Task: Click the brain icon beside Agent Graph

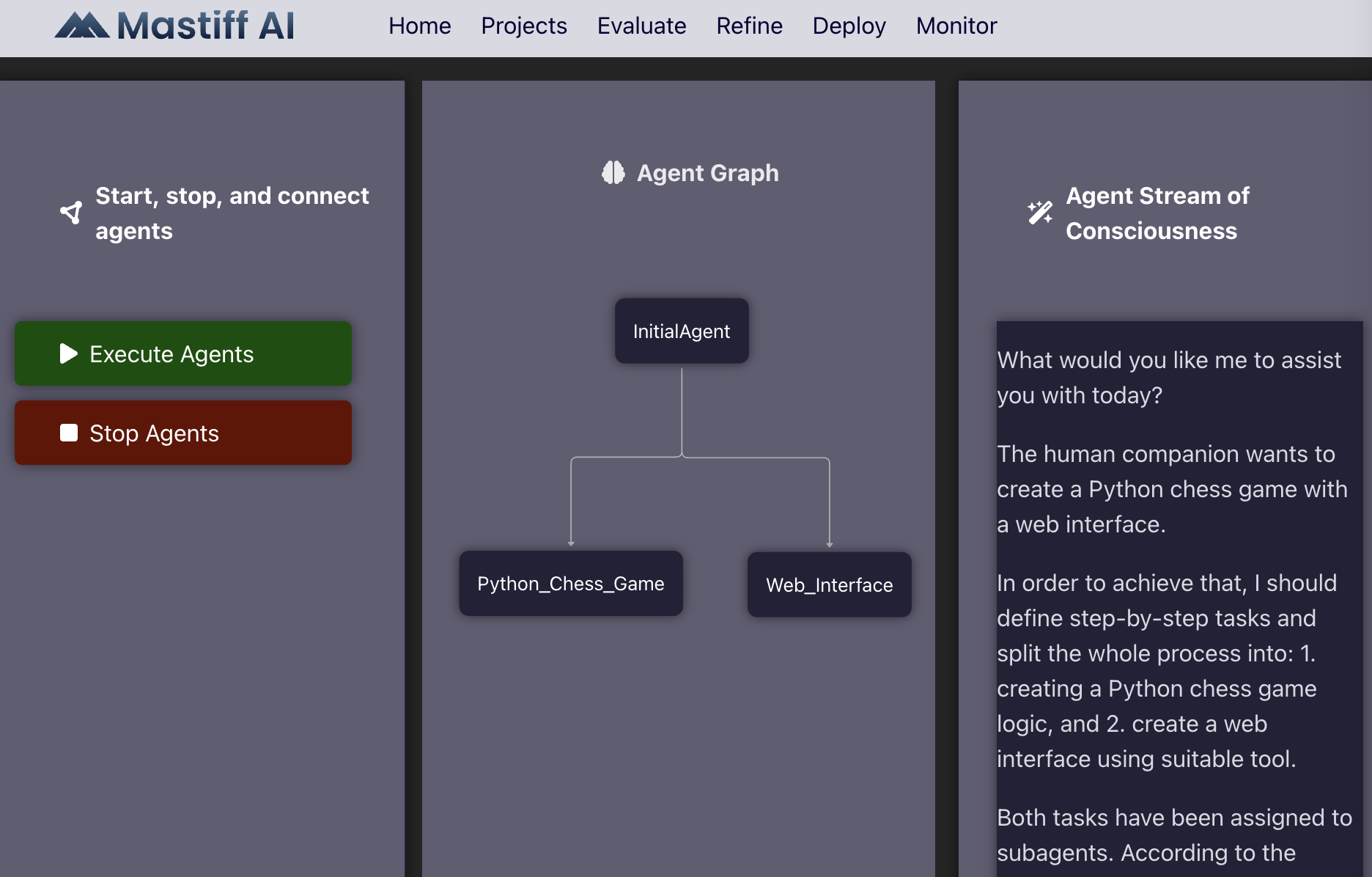Action: pos(613,173)
